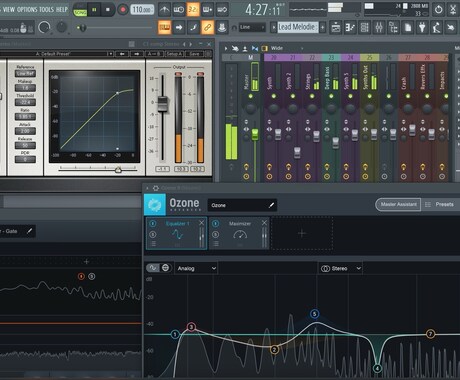Open the Lead Melodie pattern selector

[x=297, y=27]
